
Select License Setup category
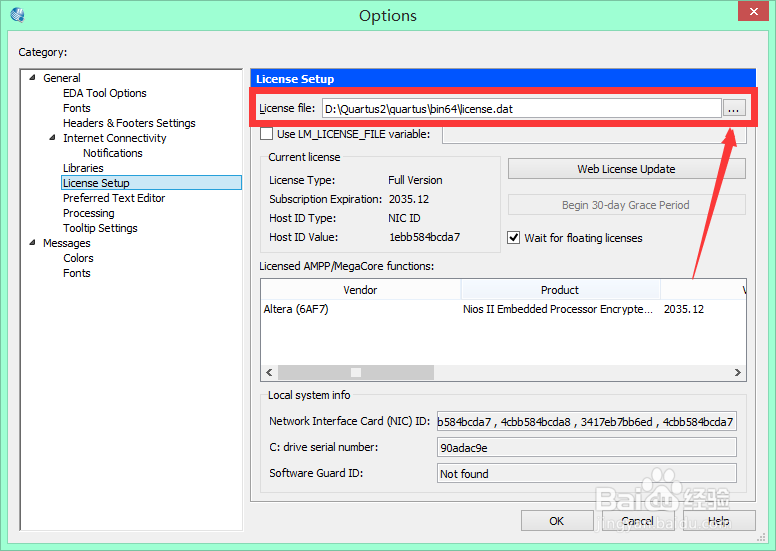151,183
